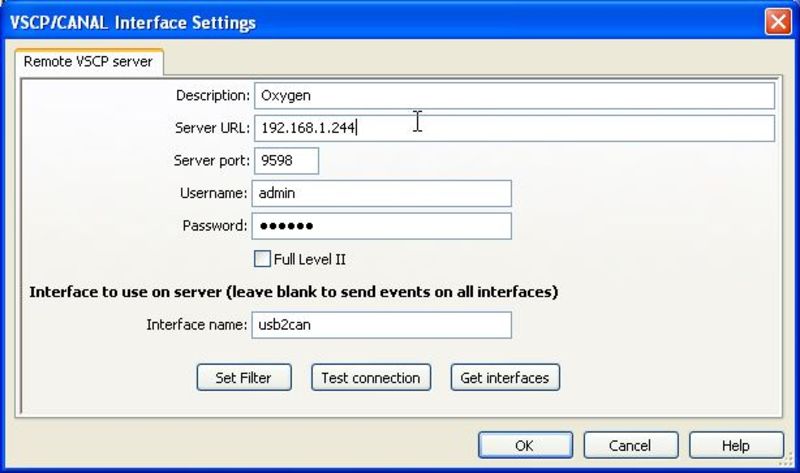This screenshot has width=800, height=473.
Task: Select the Username field with admin
Action: (381, 193)
